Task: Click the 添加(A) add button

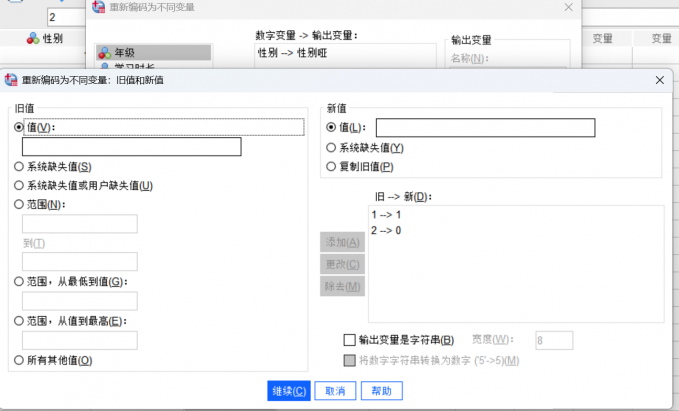Action: [342, 242]
